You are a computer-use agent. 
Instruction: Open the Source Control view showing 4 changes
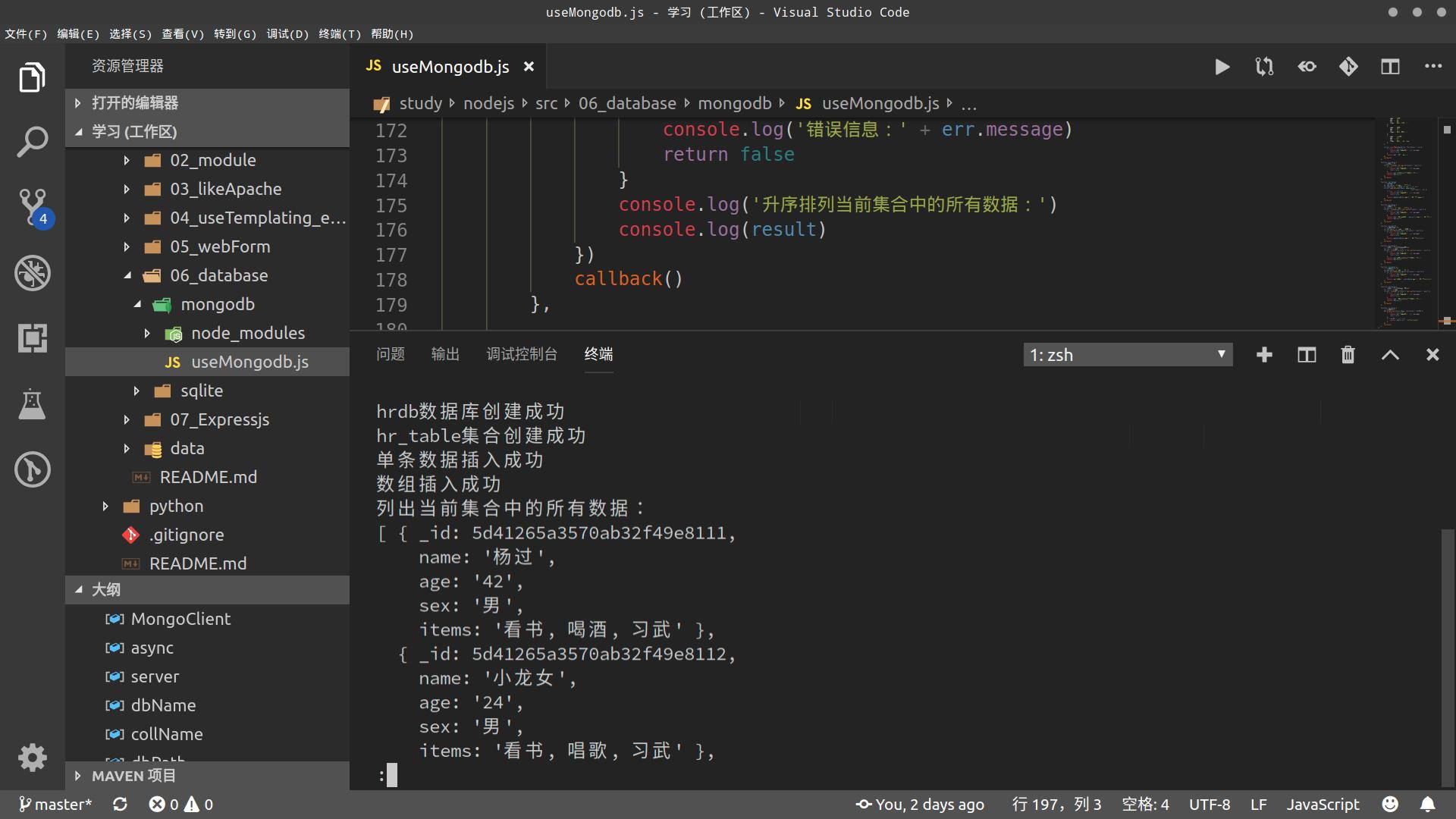(32, 206)
